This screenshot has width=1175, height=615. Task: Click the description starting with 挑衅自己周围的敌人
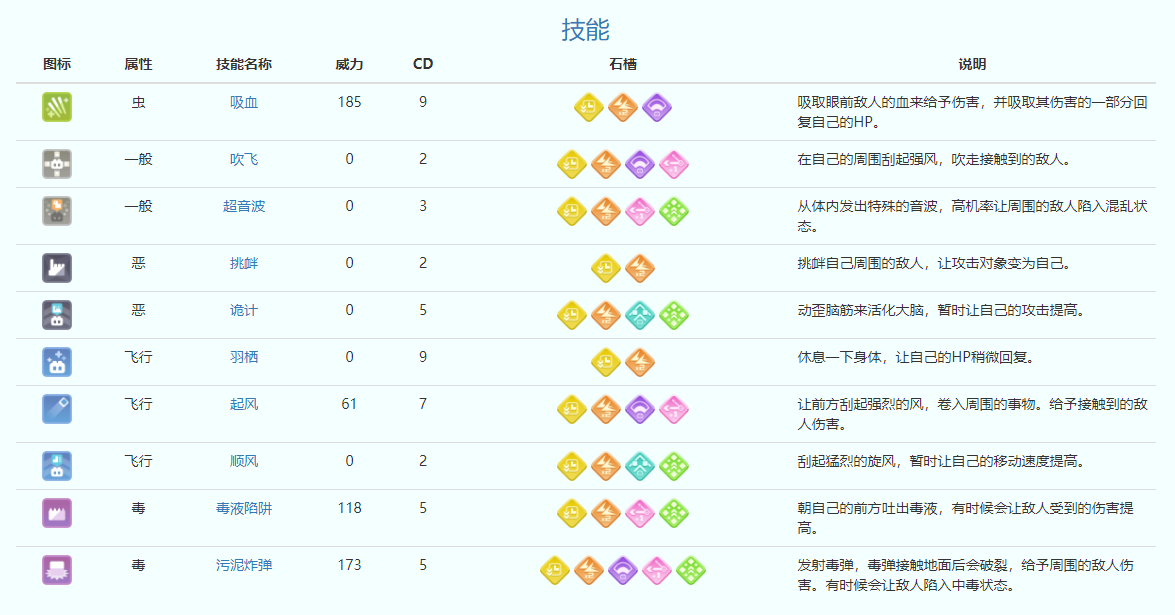pos(934,264)
